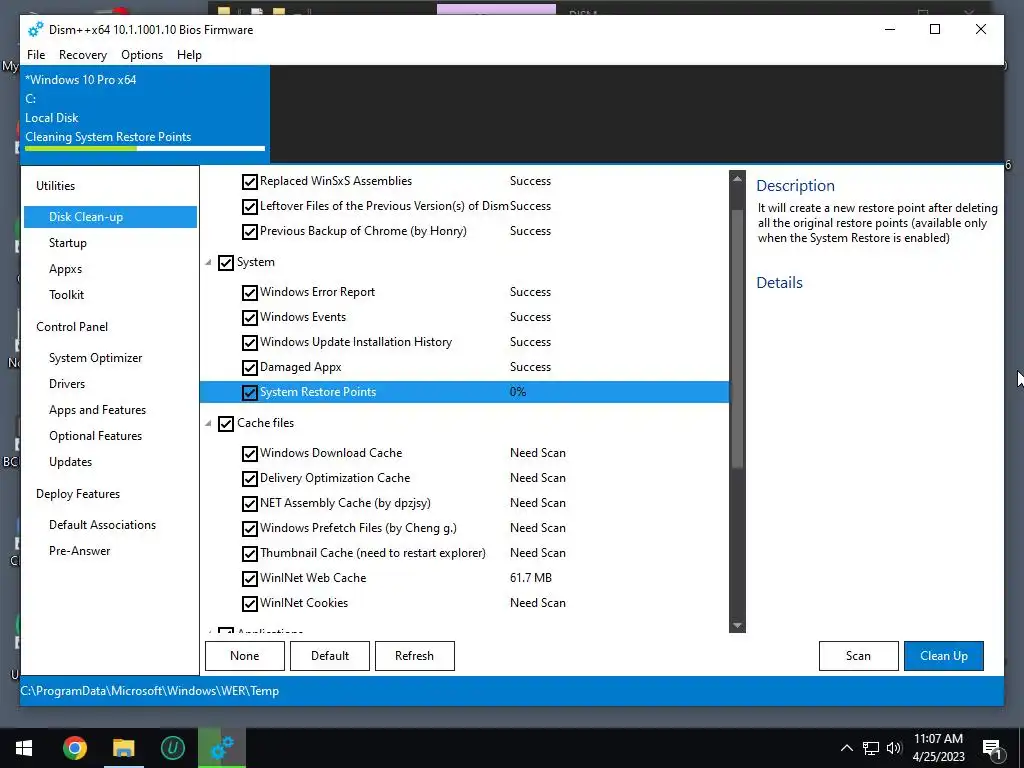Open the File menu

pyautogui.click(x=36, y=55)
